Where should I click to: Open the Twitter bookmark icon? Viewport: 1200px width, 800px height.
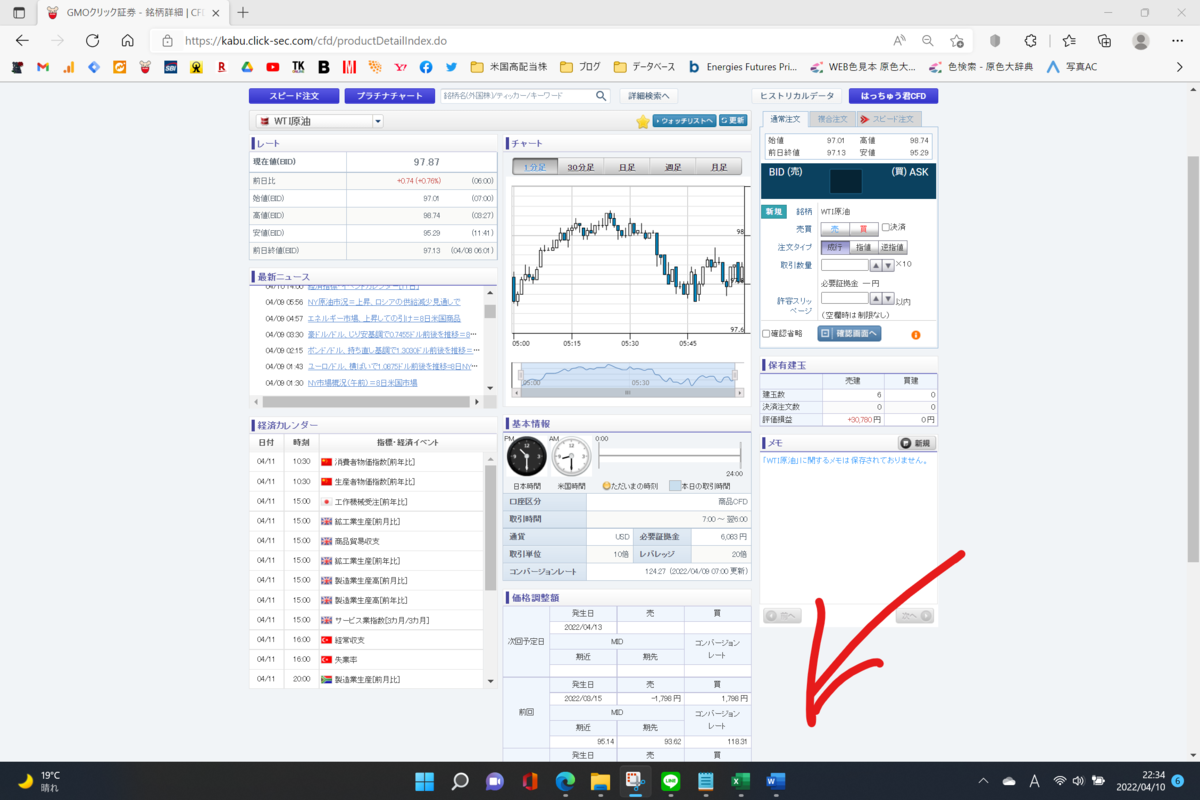(x=451, y=68)
